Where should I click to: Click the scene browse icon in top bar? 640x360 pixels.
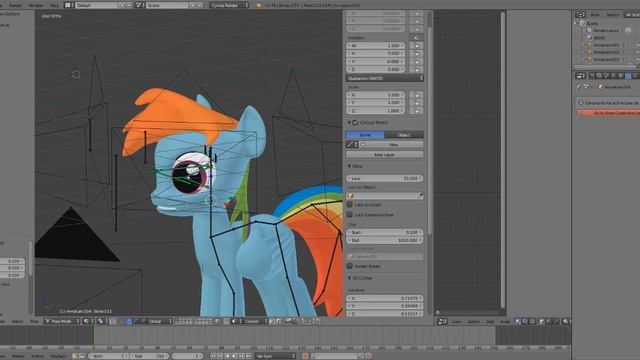139,5
